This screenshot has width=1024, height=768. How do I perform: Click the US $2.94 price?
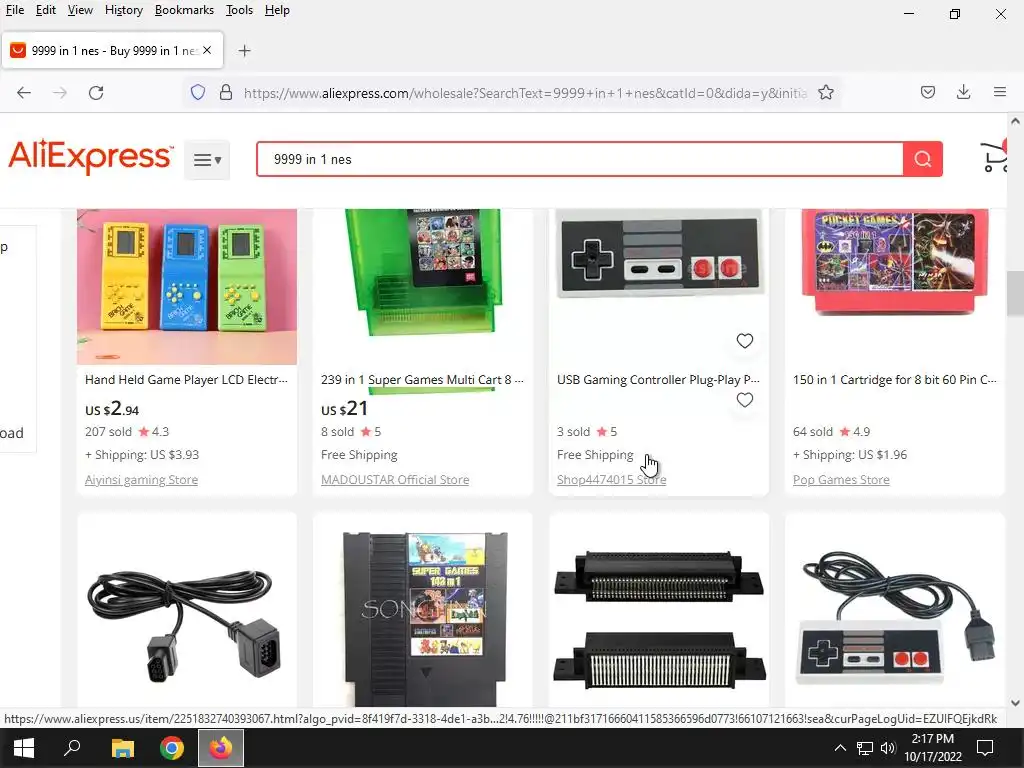[112, 409]
